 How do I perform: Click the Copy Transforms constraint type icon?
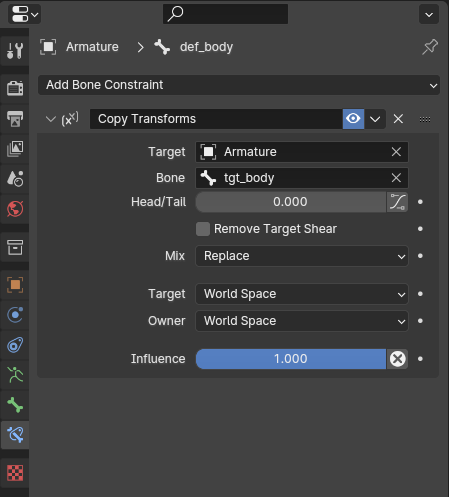[x=70, y=119]
